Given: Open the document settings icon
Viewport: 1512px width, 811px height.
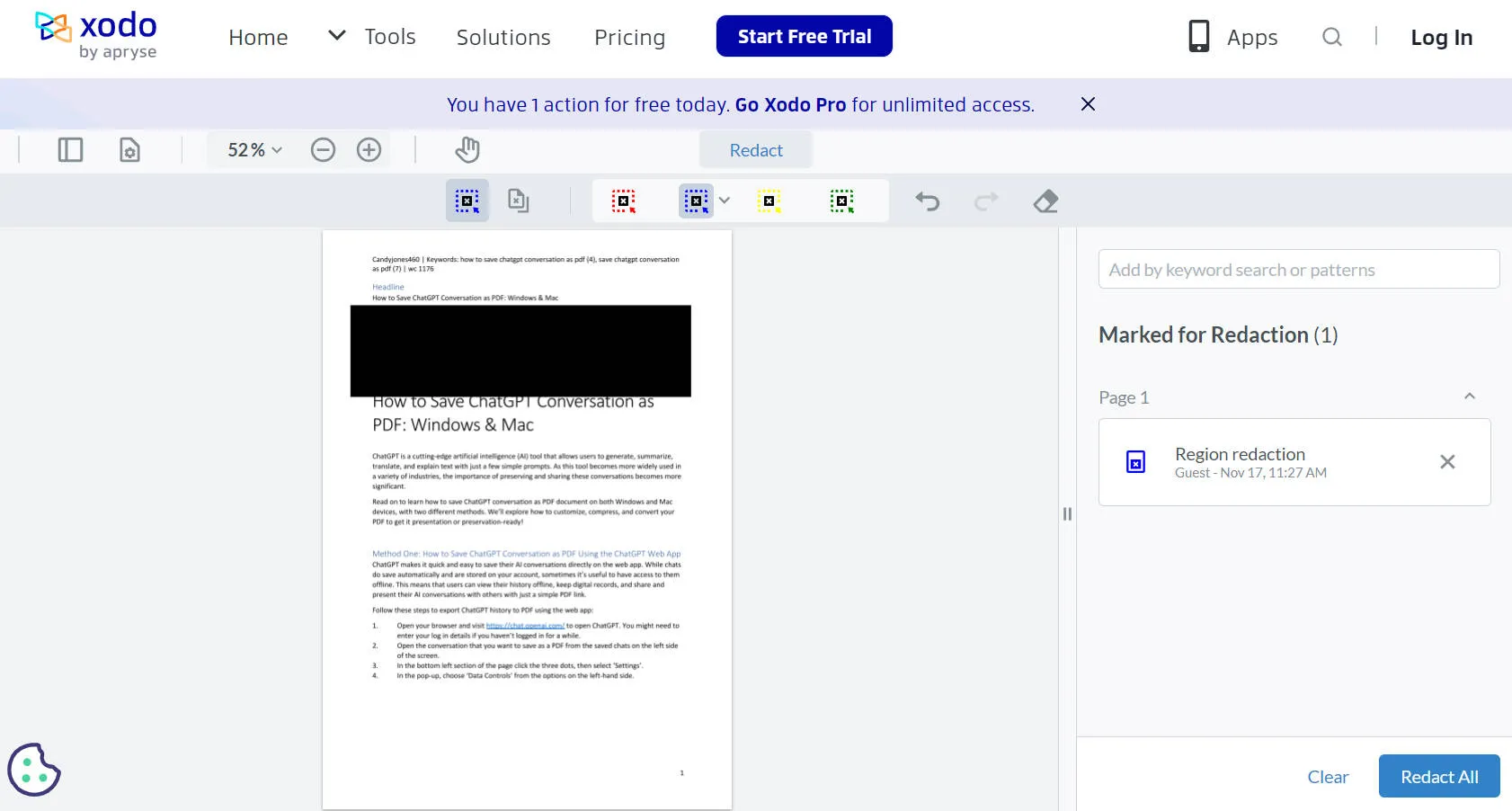Looking at the screenshot, I should click(129, 150).
